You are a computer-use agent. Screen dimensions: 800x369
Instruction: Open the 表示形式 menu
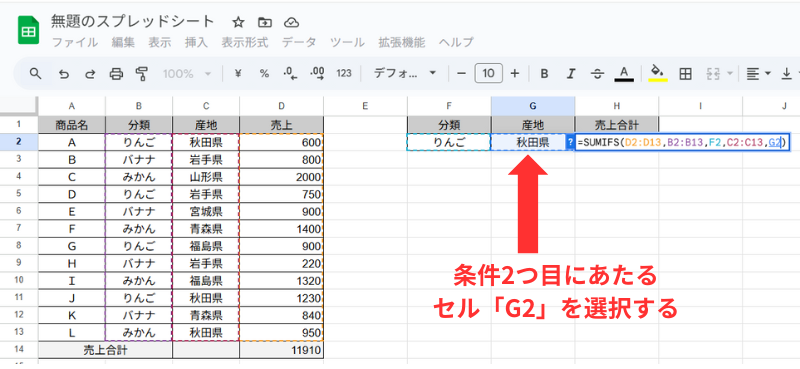(x=245, y=42)
